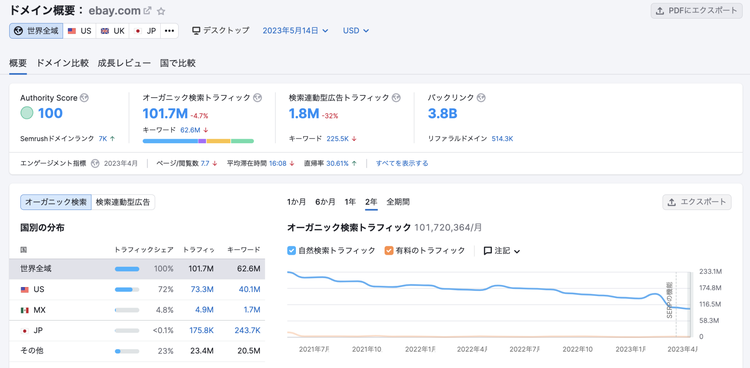Click SERPの機能 marker on chart
750x368 pixels.
(x=669, y=301)
